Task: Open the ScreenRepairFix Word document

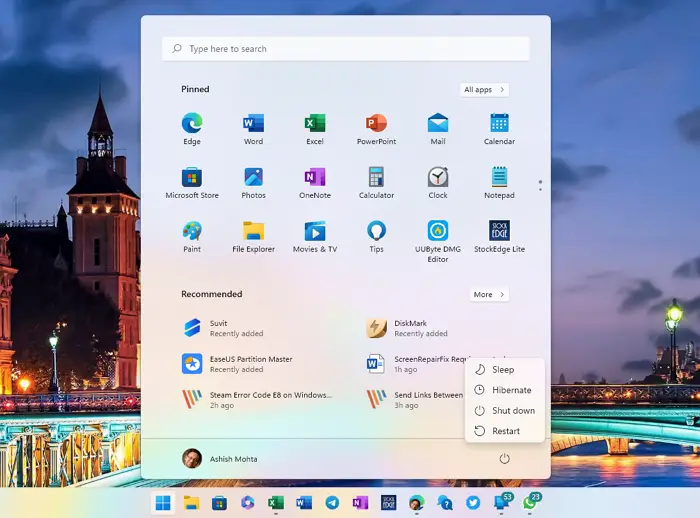Action: click(x=414, y=364)
